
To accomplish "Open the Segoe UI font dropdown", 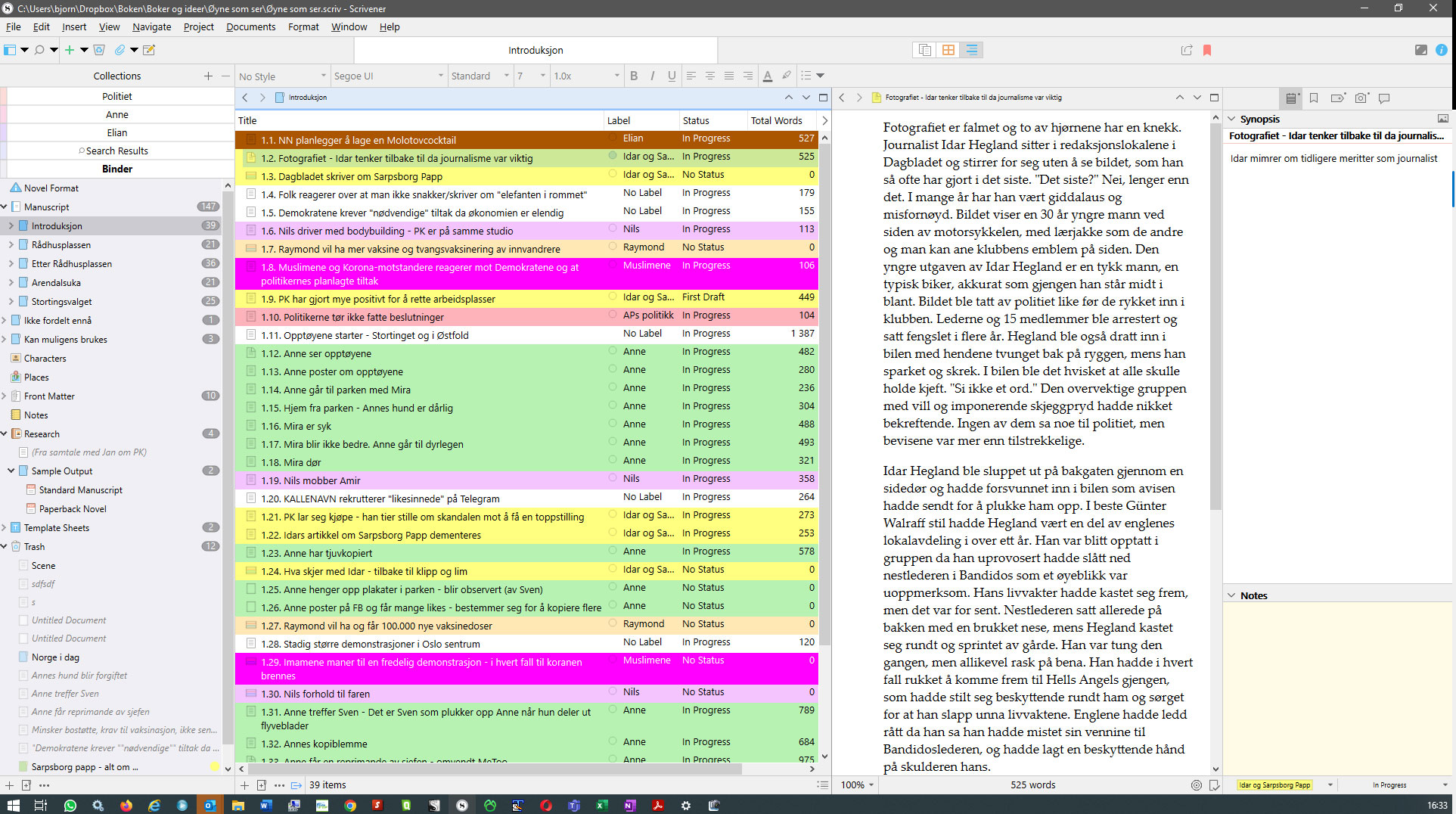I will [x=388, y=76].
